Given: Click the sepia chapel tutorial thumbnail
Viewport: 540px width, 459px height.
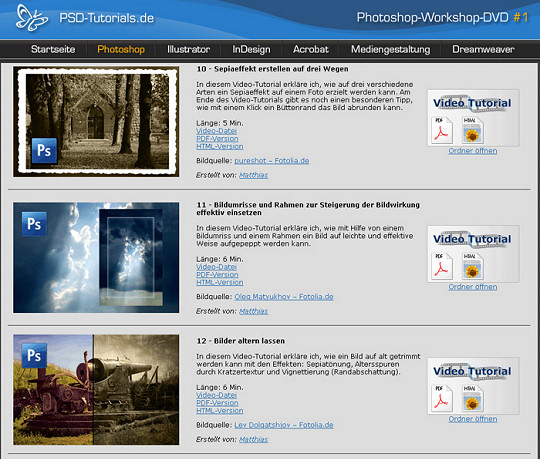Looking at the screenshot, I should click(x=96, y=122).
